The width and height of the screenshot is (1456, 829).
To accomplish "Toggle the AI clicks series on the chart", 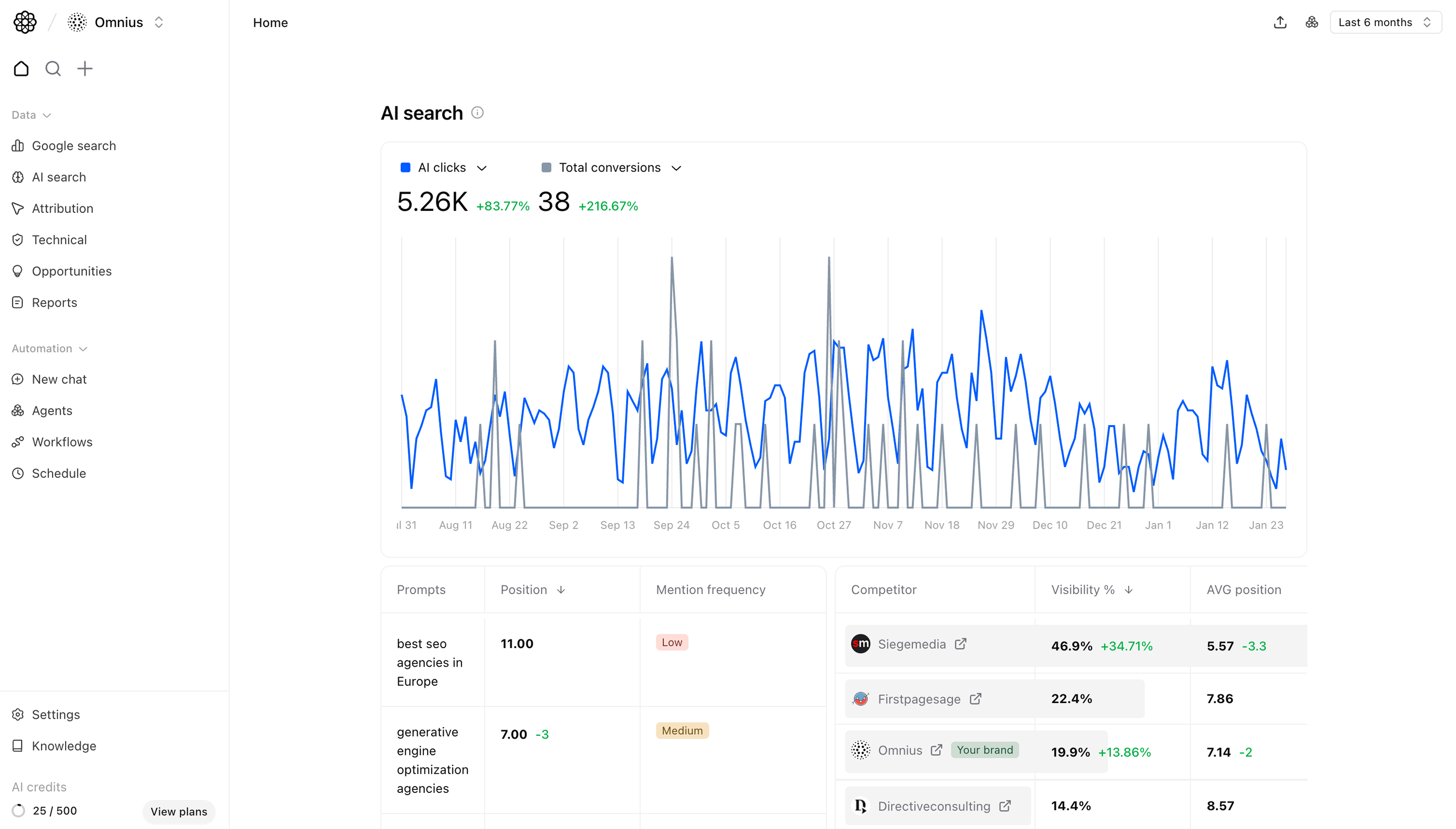I will 405,167.
